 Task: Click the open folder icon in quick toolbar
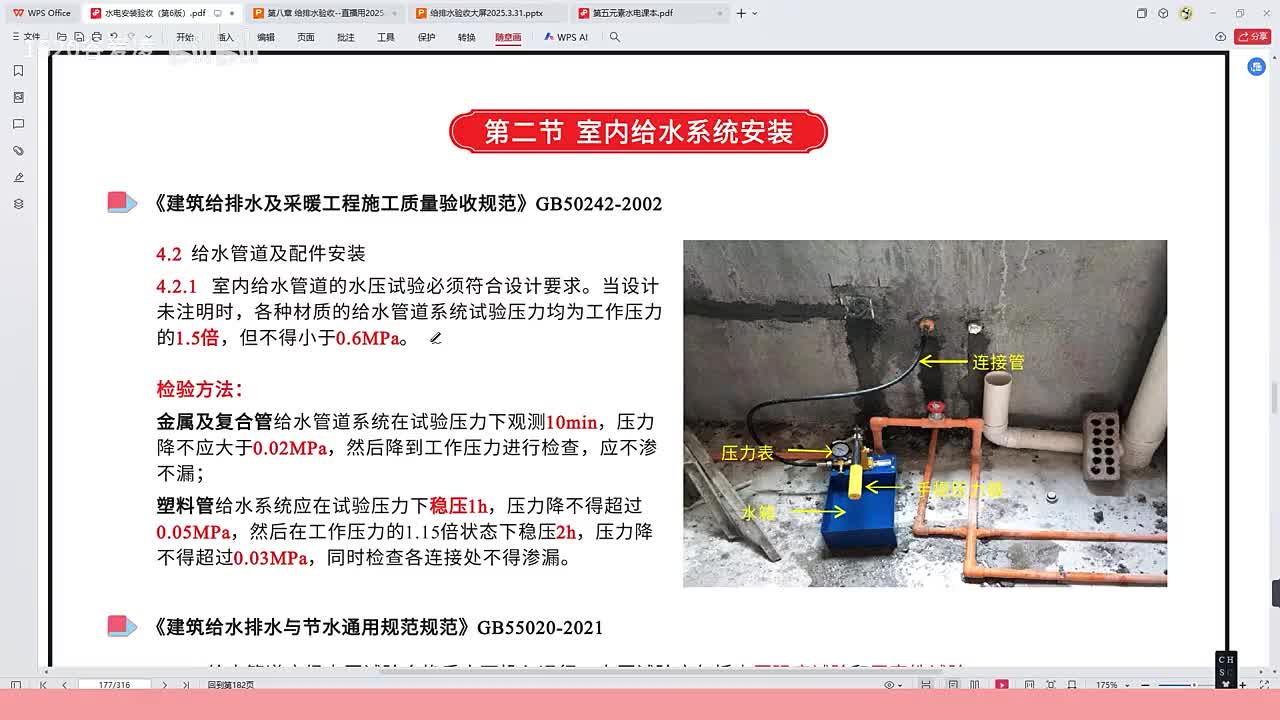(x=63, y=37)
